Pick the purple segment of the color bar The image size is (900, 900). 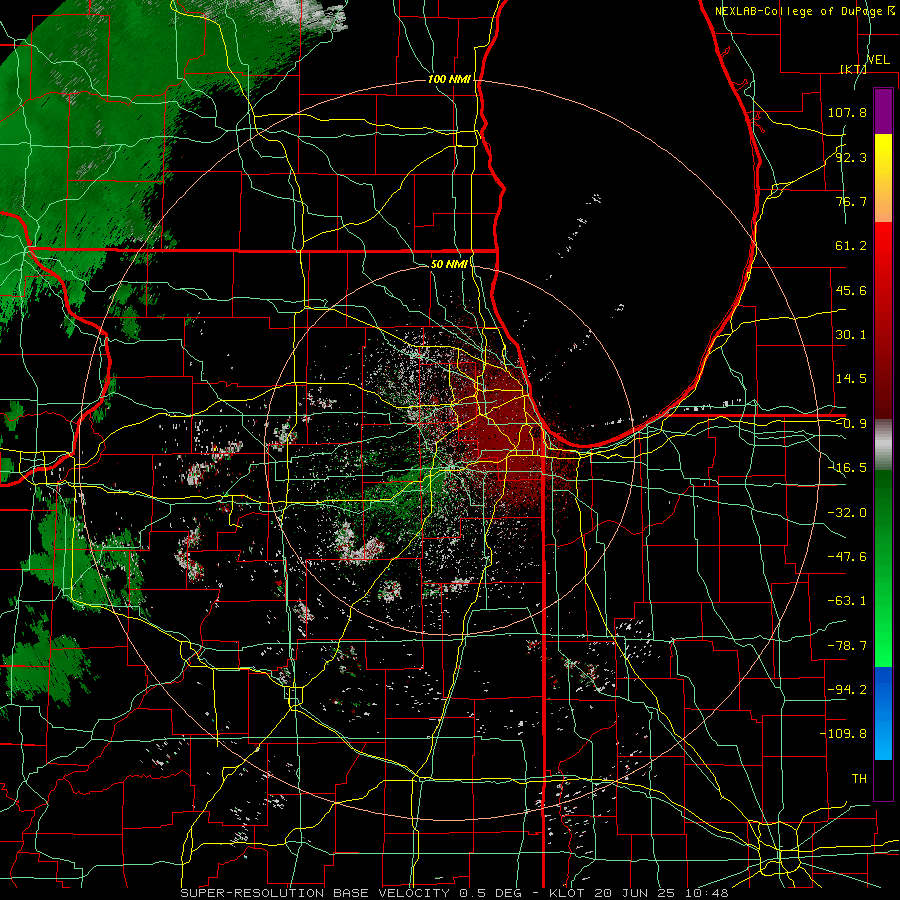[x=883, y=111]
